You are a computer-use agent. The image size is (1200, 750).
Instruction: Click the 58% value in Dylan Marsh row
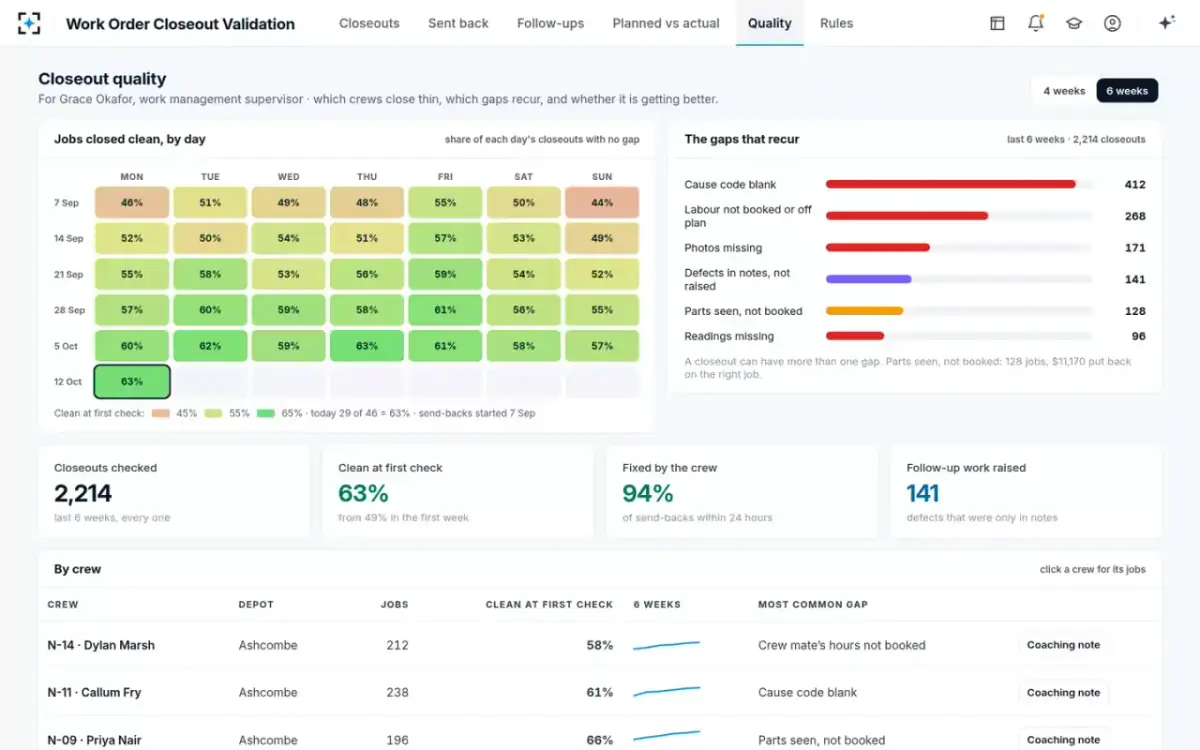pos(600,645)
